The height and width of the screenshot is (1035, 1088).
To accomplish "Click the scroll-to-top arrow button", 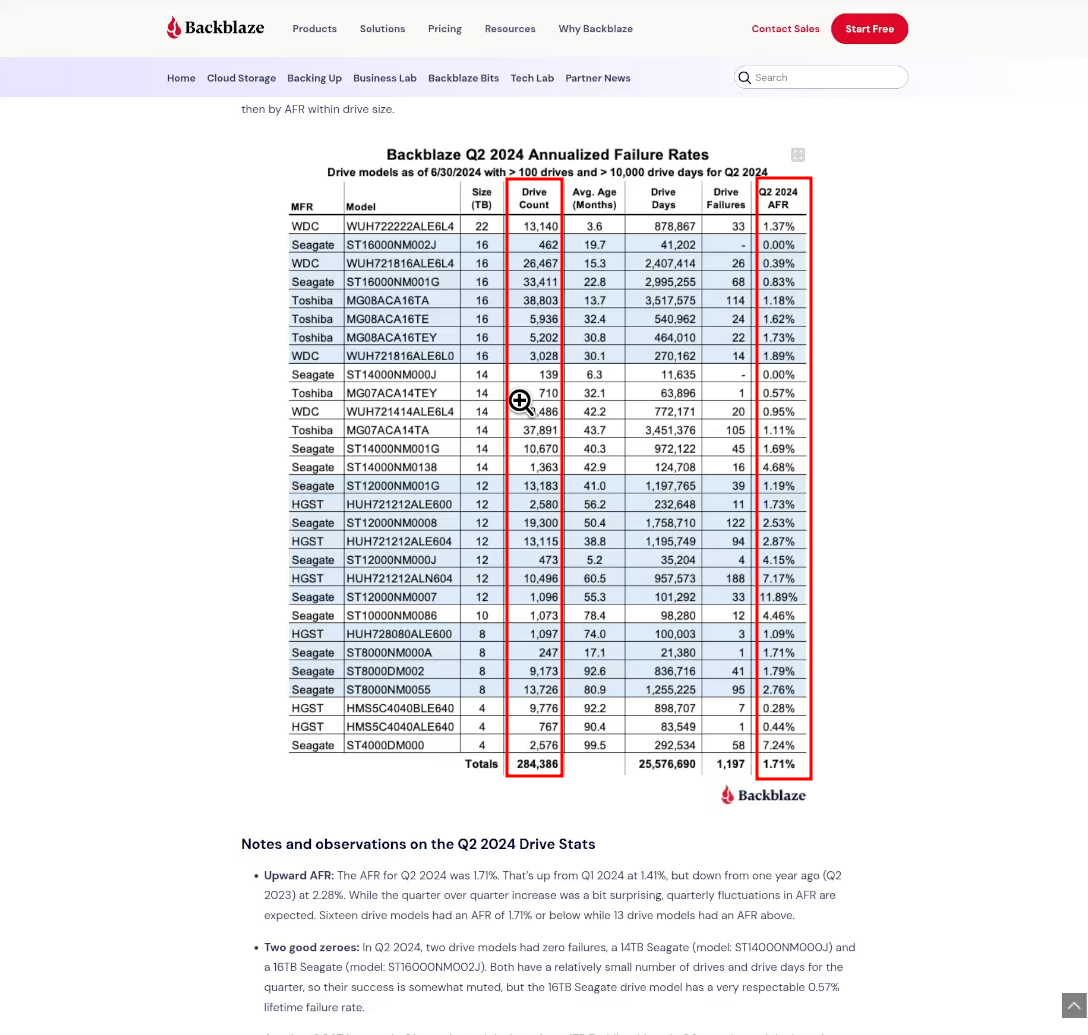I will [1073, 1005].
